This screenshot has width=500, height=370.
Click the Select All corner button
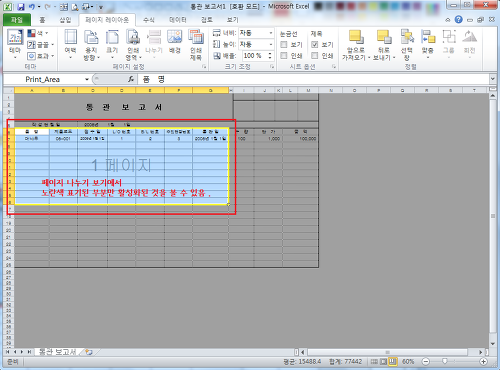tap(9, 90)
